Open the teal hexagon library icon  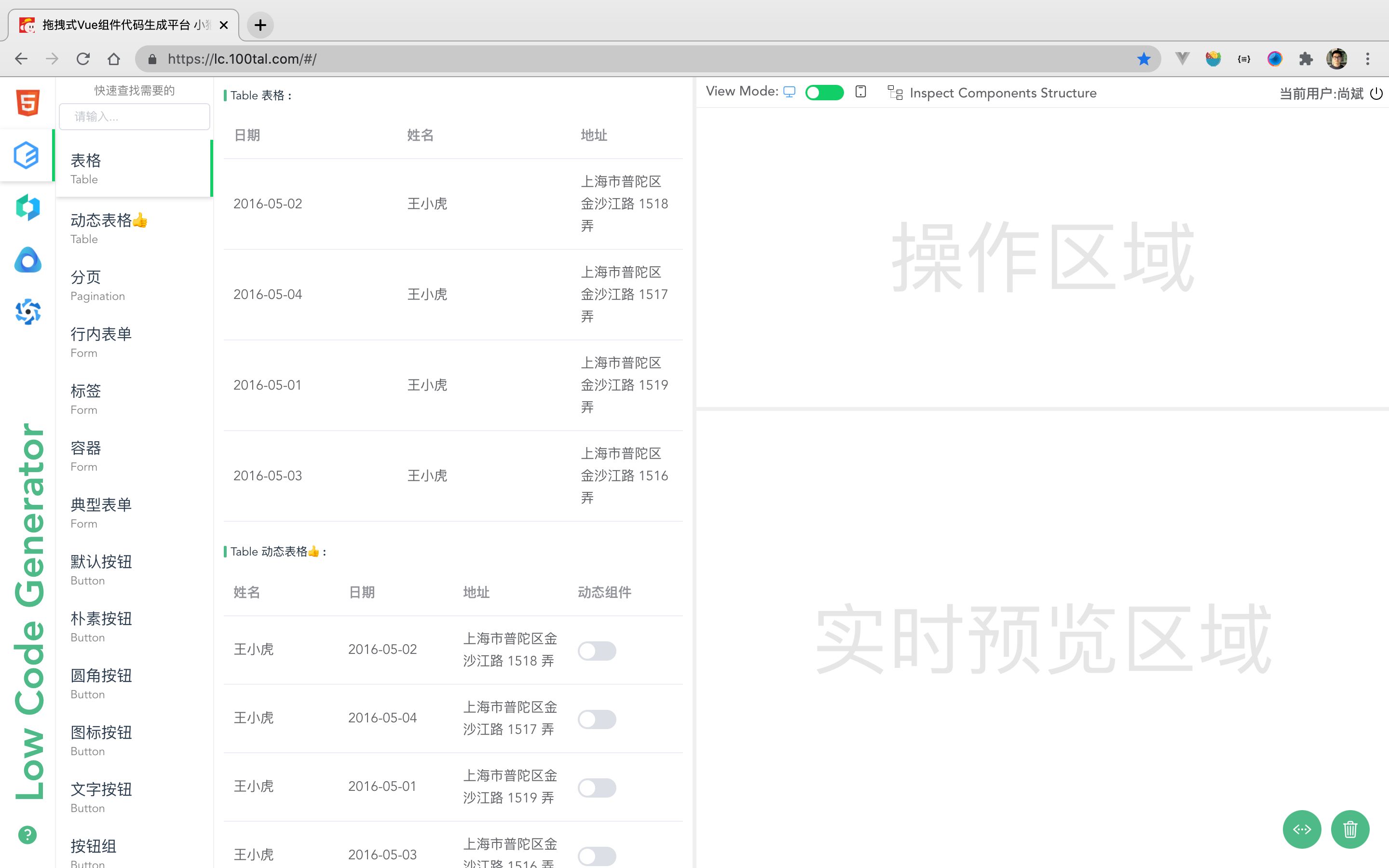27,207
